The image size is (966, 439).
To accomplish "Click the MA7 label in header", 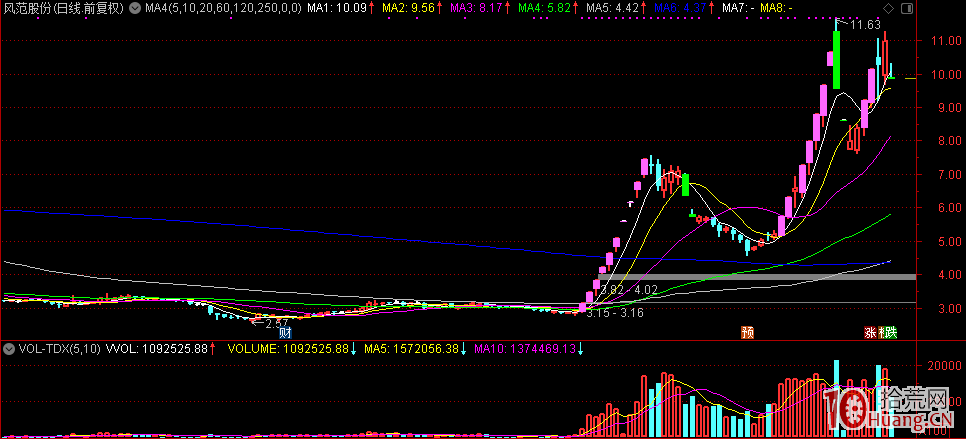I will pos(738,9).
